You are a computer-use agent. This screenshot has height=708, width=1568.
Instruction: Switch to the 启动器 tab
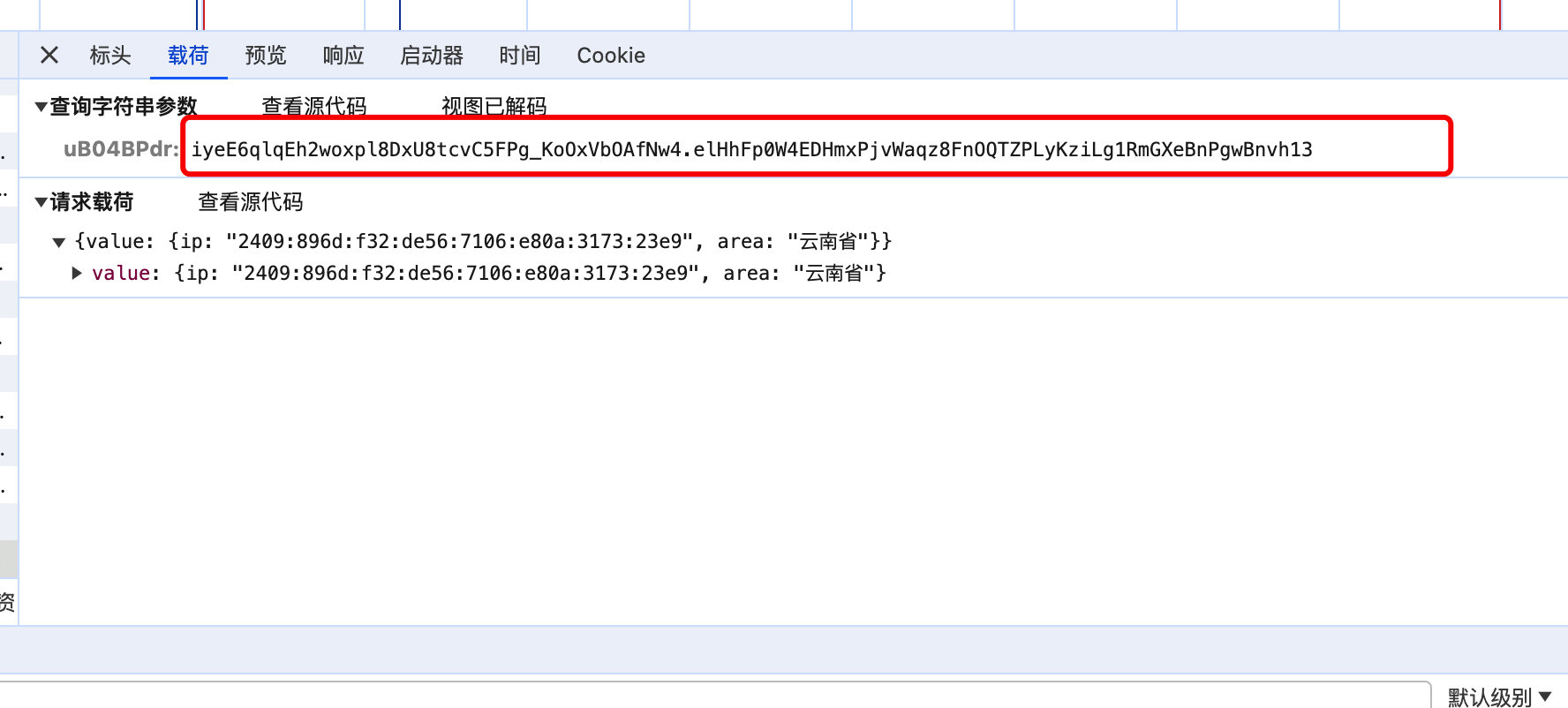(432, 56)
